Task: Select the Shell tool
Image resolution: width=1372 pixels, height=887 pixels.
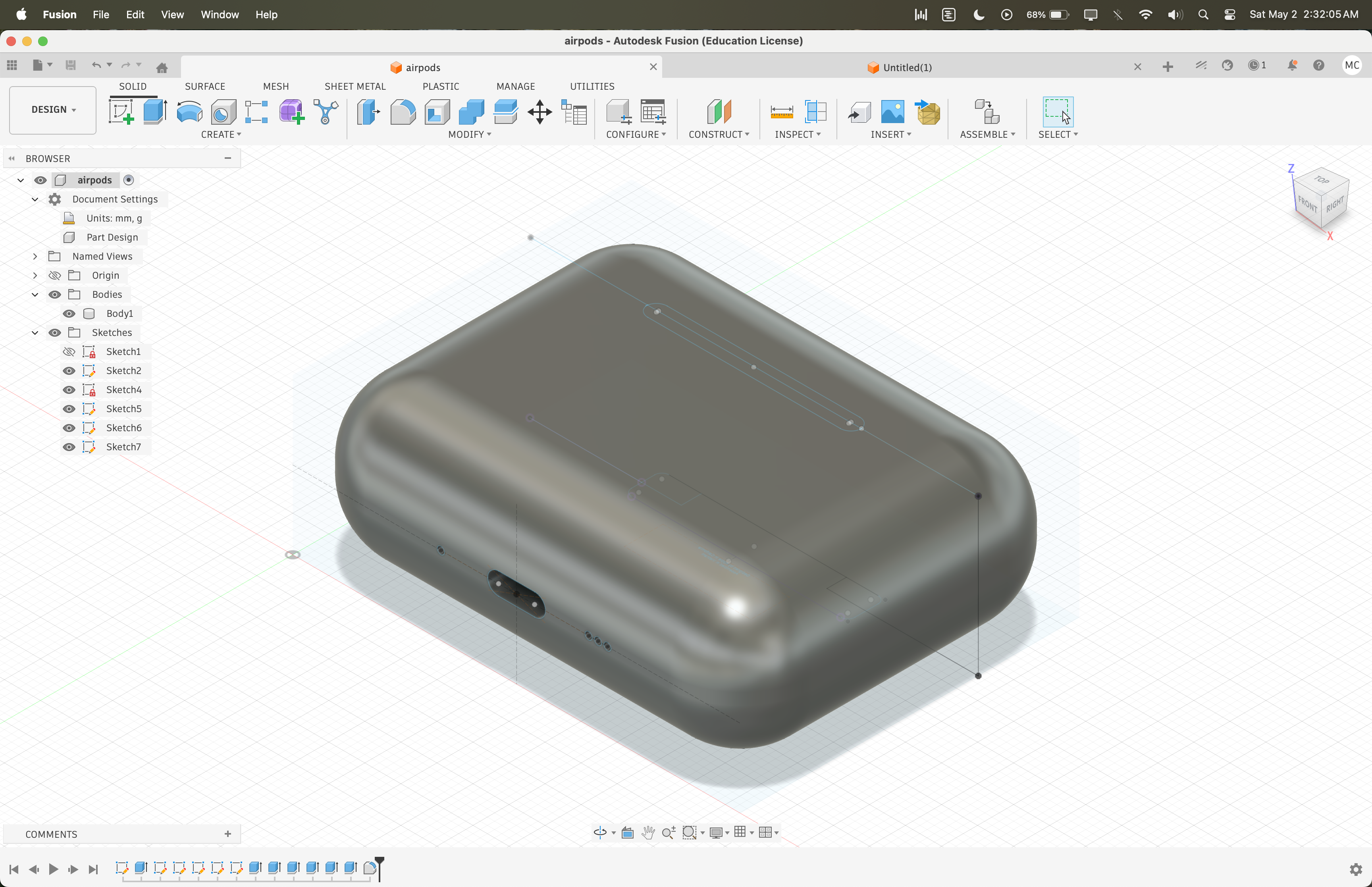Action: (437, 112)
